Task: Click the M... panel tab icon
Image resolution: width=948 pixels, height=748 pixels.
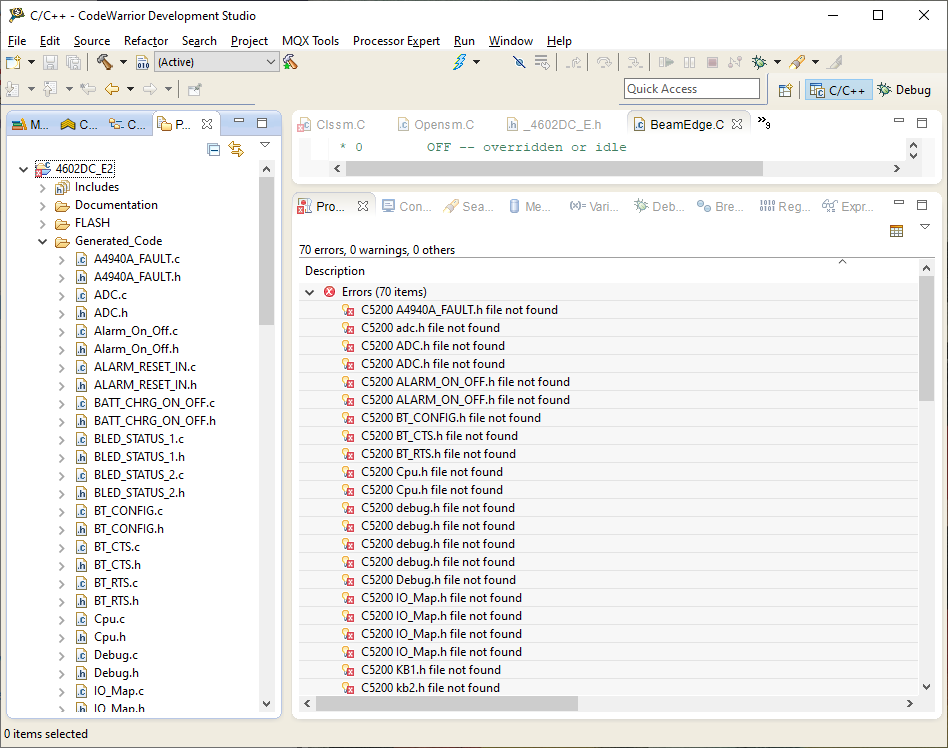Action: (19, 124)
